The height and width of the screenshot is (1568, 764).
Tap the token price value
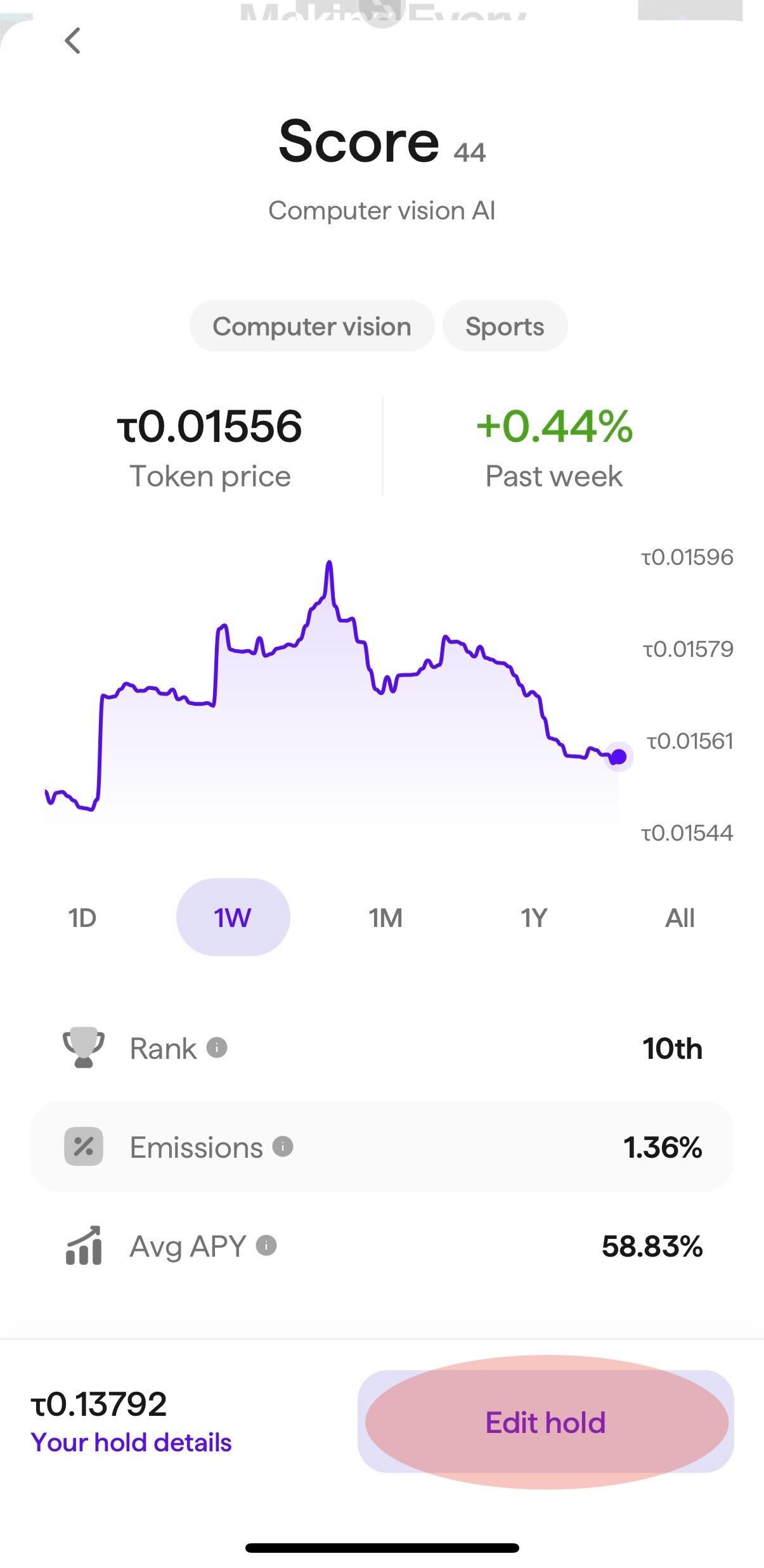(x=210, y=426)
